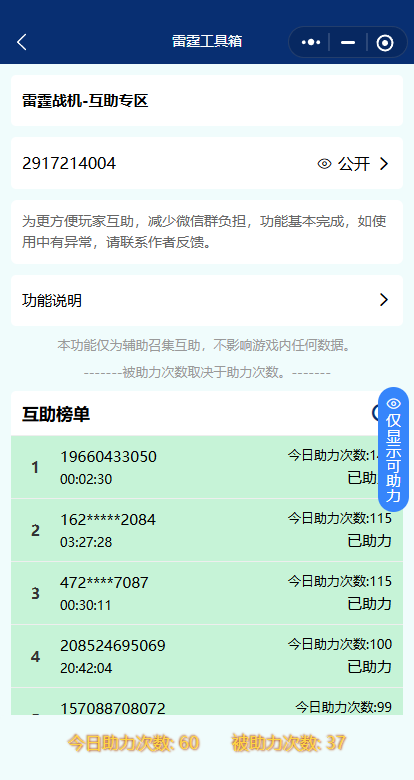Expand the 功能说明 row chevron

coord(384,299)
